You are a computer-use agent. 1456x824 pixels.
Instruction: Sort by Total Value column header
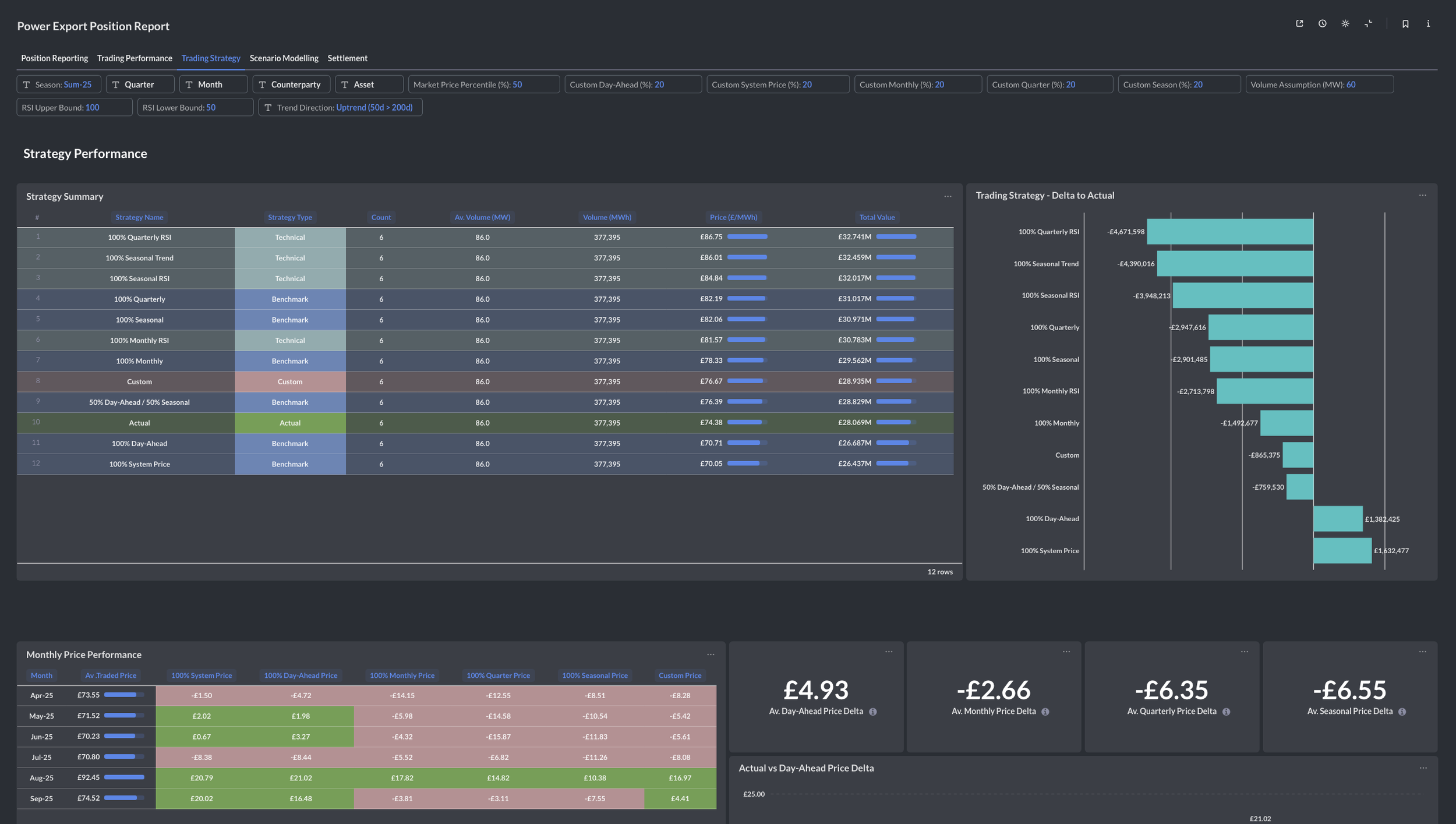click(x=877, y=217)
